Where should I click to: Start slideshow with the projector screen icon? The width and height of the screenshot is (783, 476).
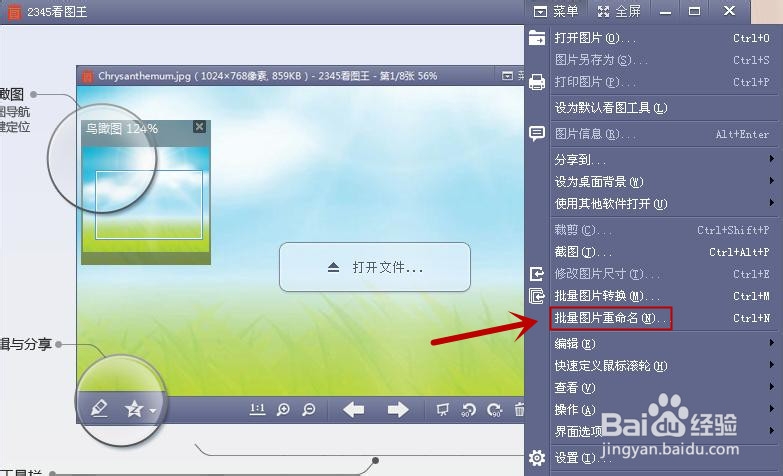[x=442, y=410]
